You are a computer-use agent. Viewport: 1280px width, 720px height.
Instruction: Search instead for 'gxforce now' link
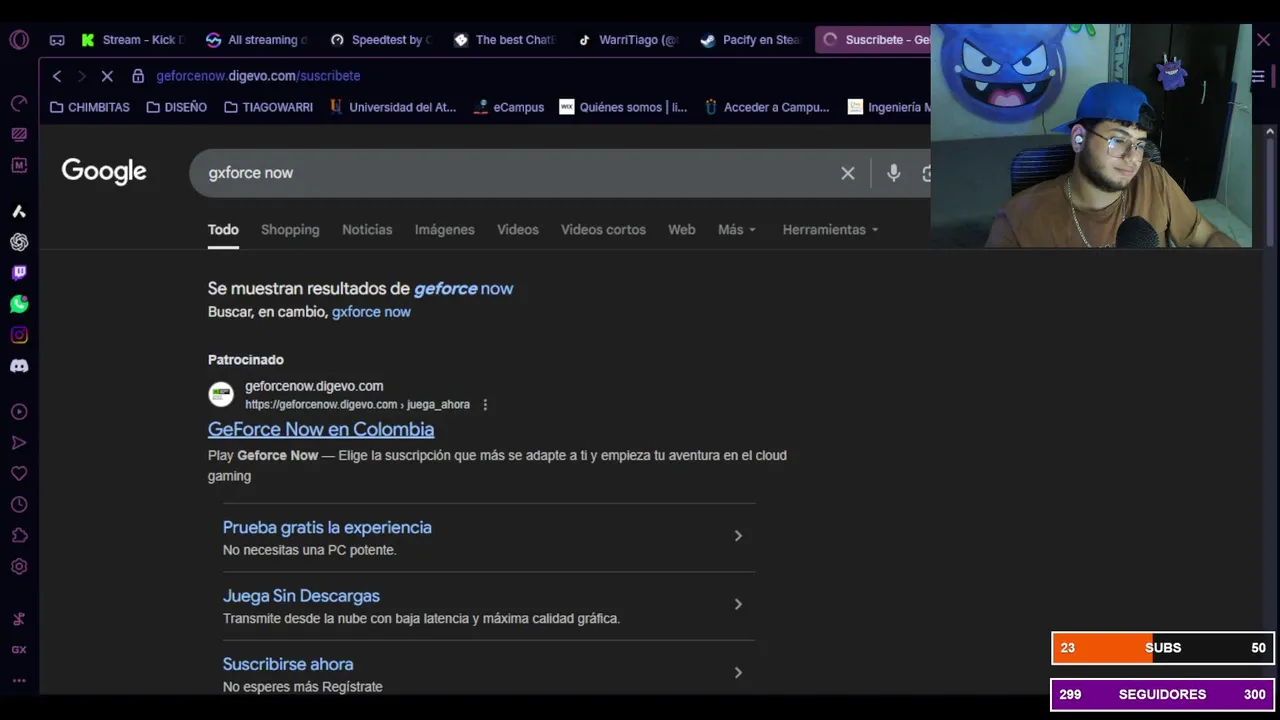pos(371,312)
